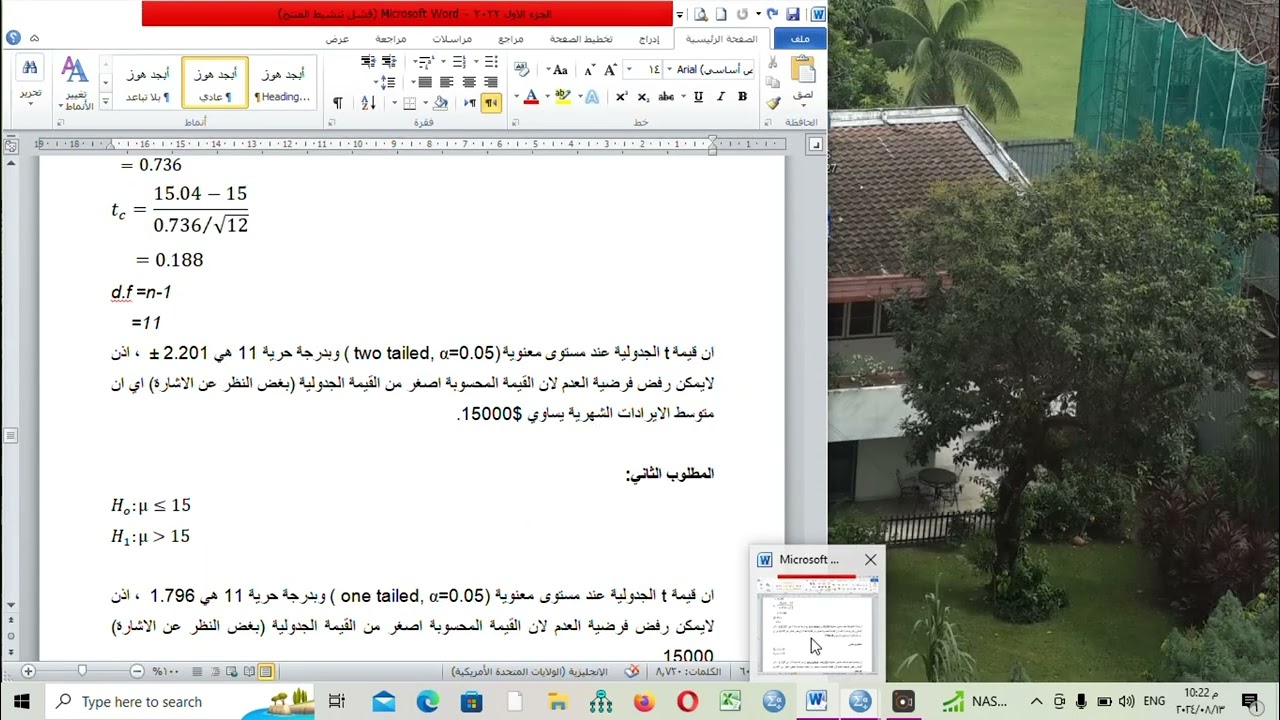Click the Word Help question icon
The width and height of the screenshot is (1280, 720).
pos(14,38)
